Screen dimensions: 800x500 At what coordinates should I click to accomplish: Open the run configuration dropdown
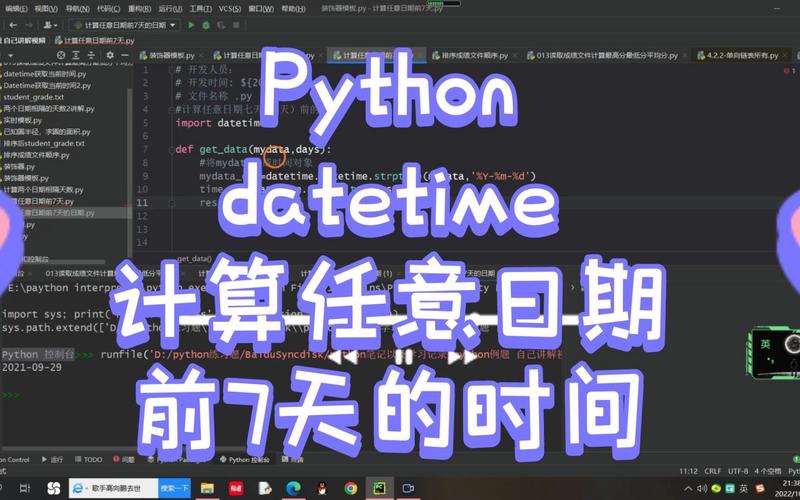point(125,25)
